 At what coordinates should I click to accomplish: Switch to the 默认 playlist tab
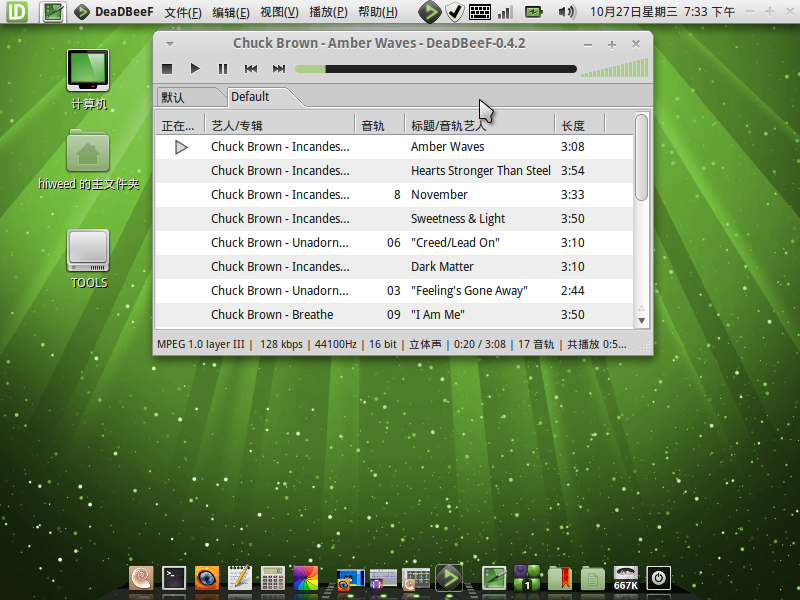[x=190, y=97]
